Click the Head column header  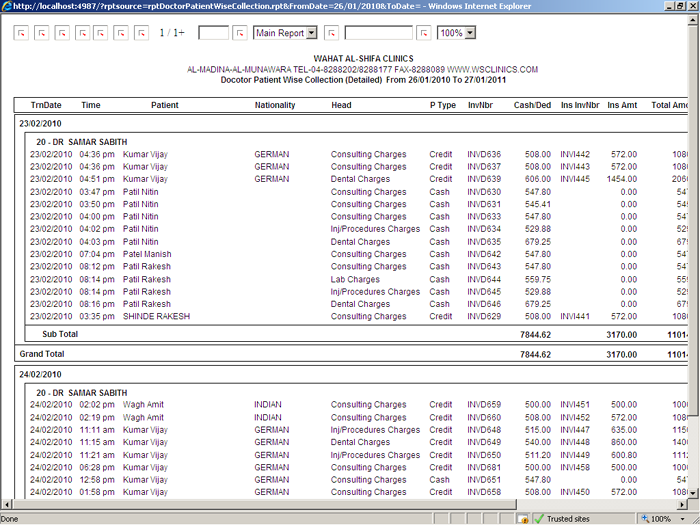click(342, 105)
